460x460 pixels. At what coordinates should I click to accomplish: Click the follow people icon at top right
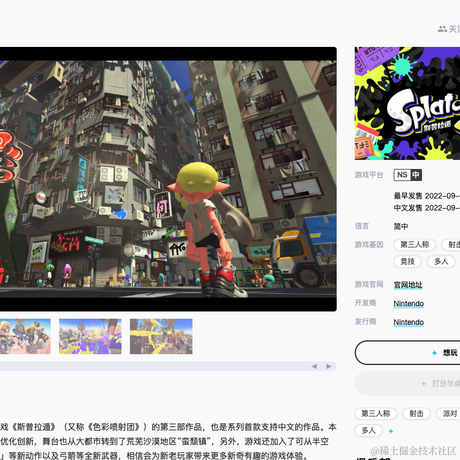pyautogui.click(x=442, y=29)
